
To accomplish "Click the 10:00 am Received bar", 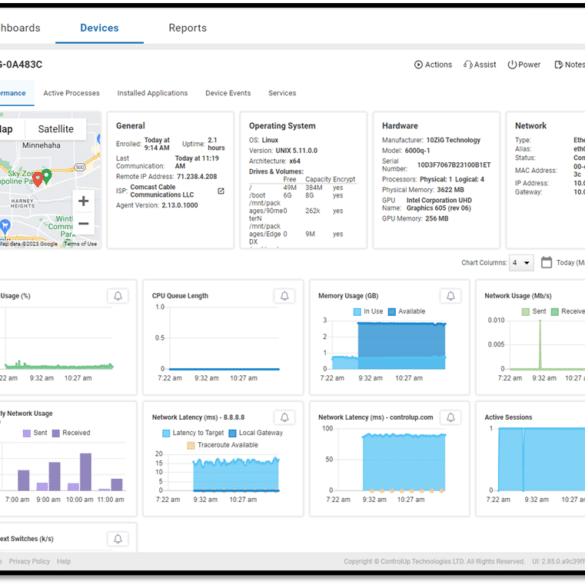I will click(85, 472).
